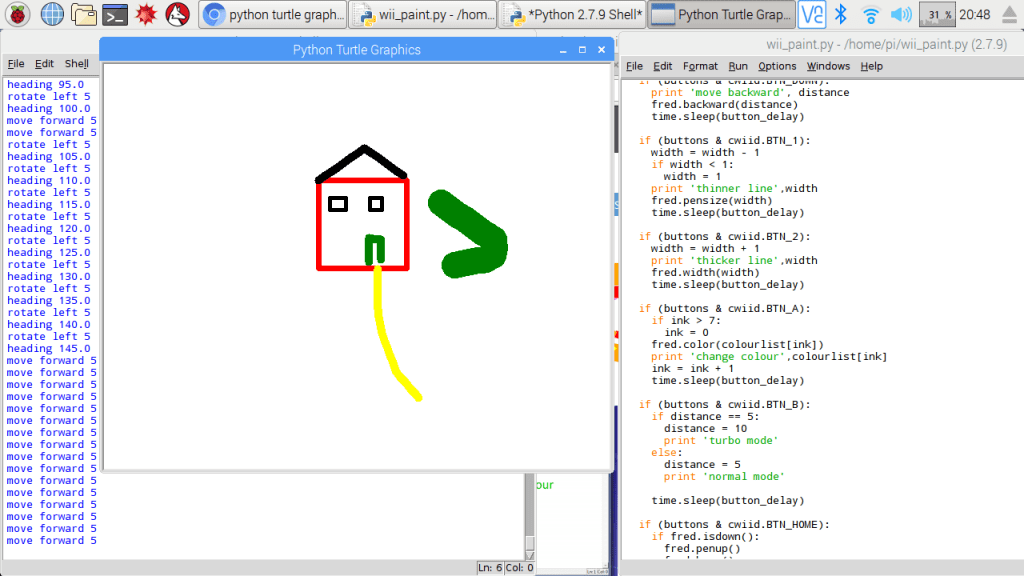
Task: Open the VNC server status icon
Action: tap(811, 14)
